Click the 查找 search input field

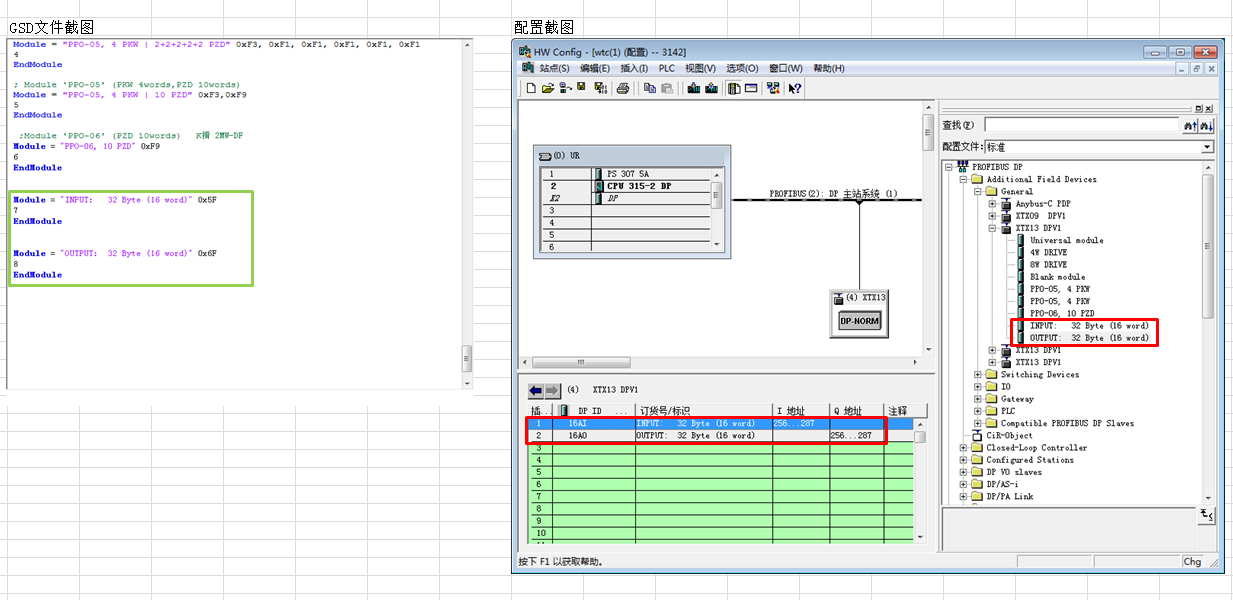[x=1081, y=125]
